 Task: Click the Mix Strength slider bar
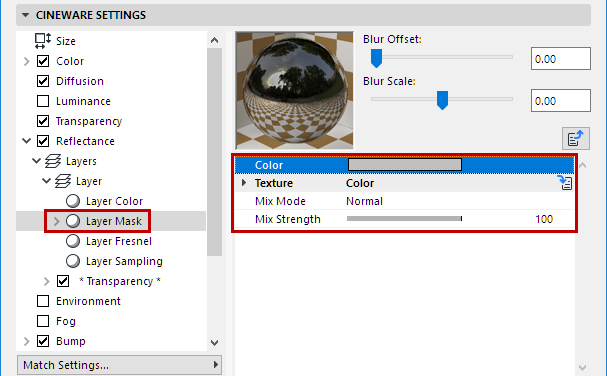[404, 218]
